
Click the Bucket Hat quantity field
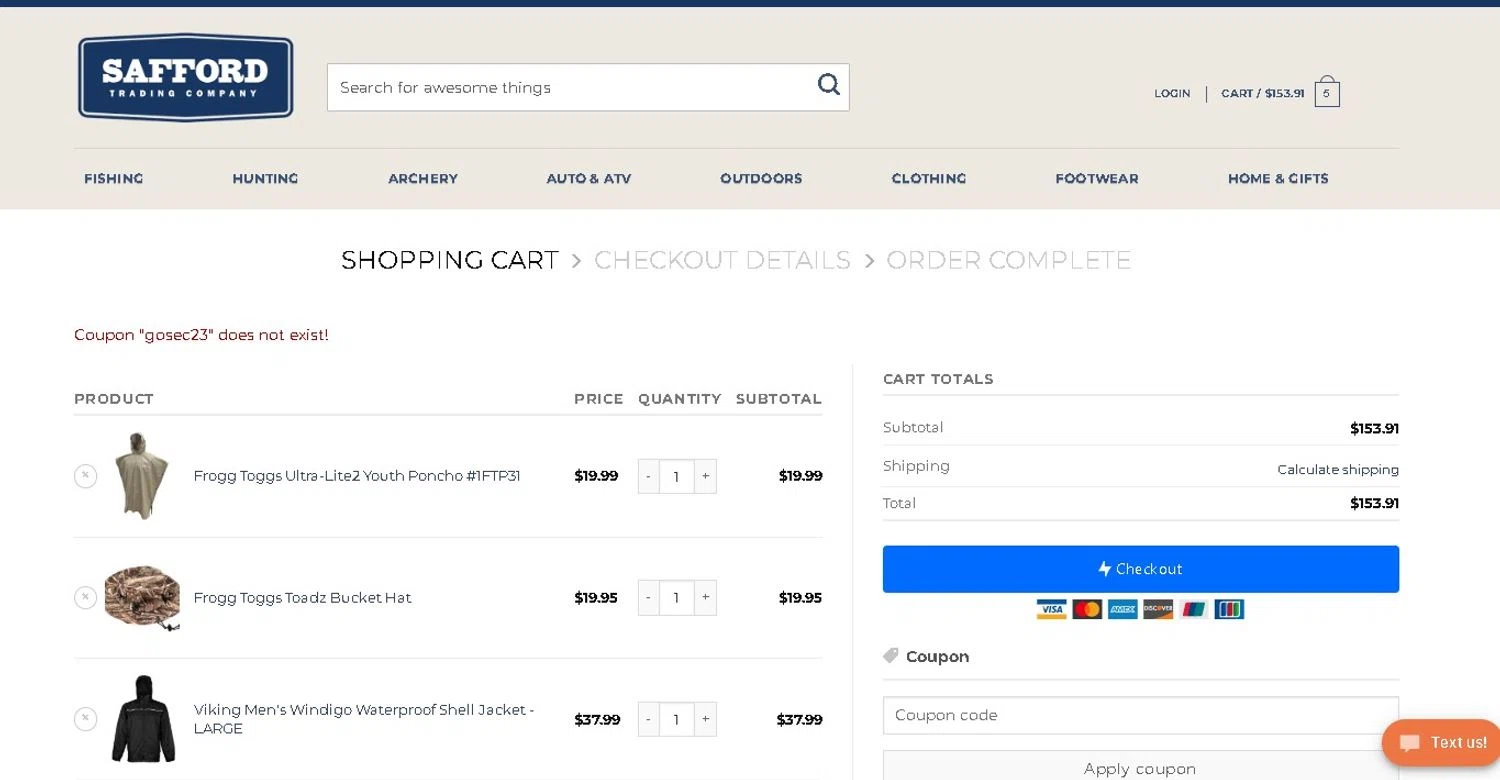(x=677, y=598)
